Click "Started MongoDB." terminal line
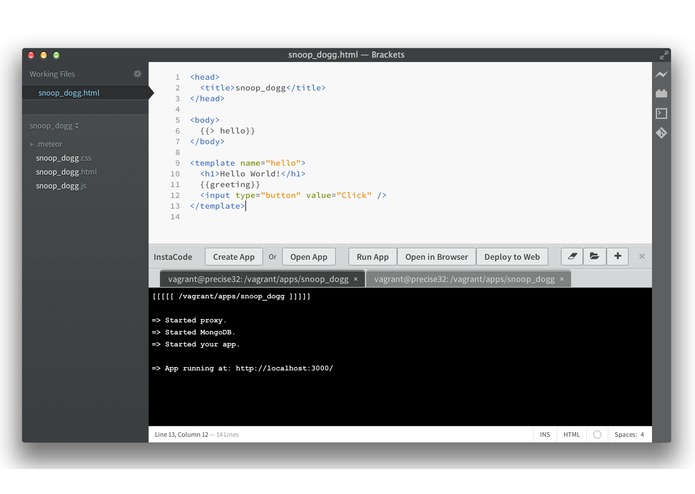The height and width of the screenshot is (494, 695). 193,332
